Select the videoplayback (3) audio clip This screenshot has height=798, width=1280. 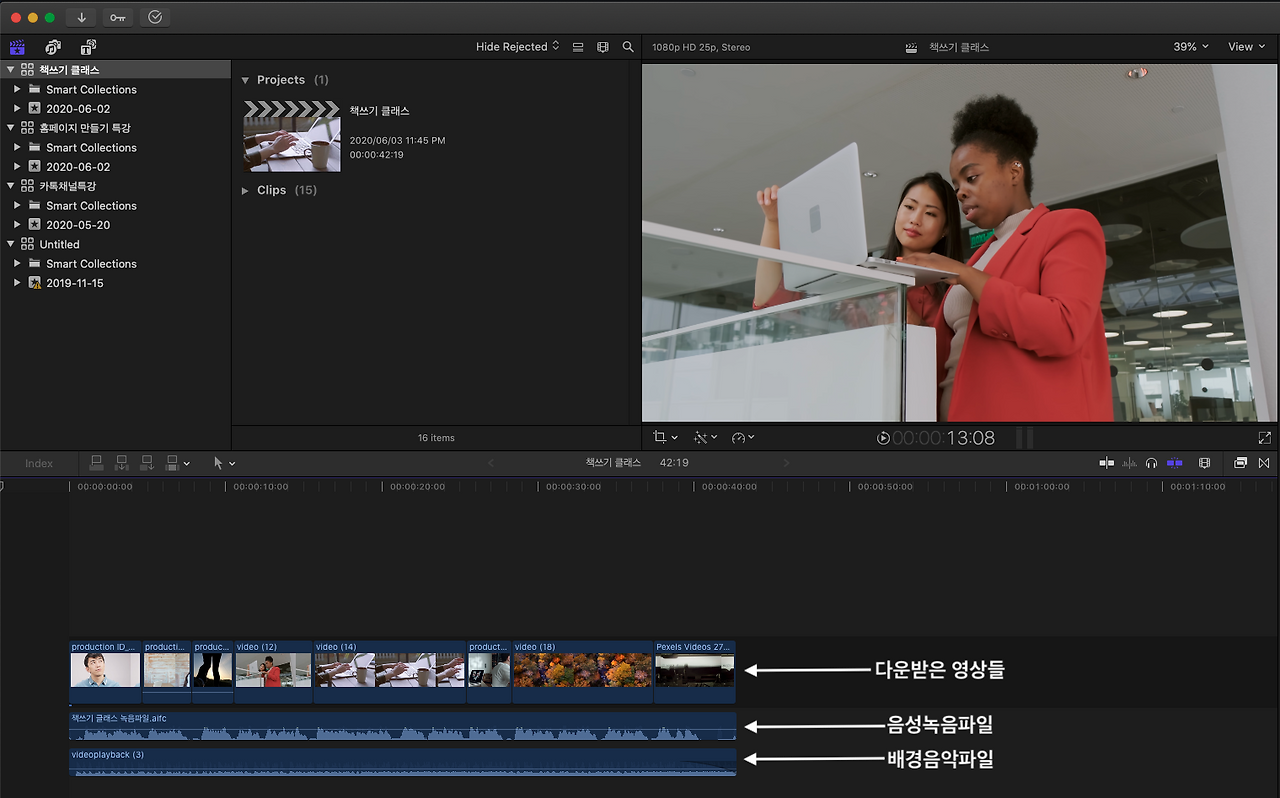[x=402, y=762]
